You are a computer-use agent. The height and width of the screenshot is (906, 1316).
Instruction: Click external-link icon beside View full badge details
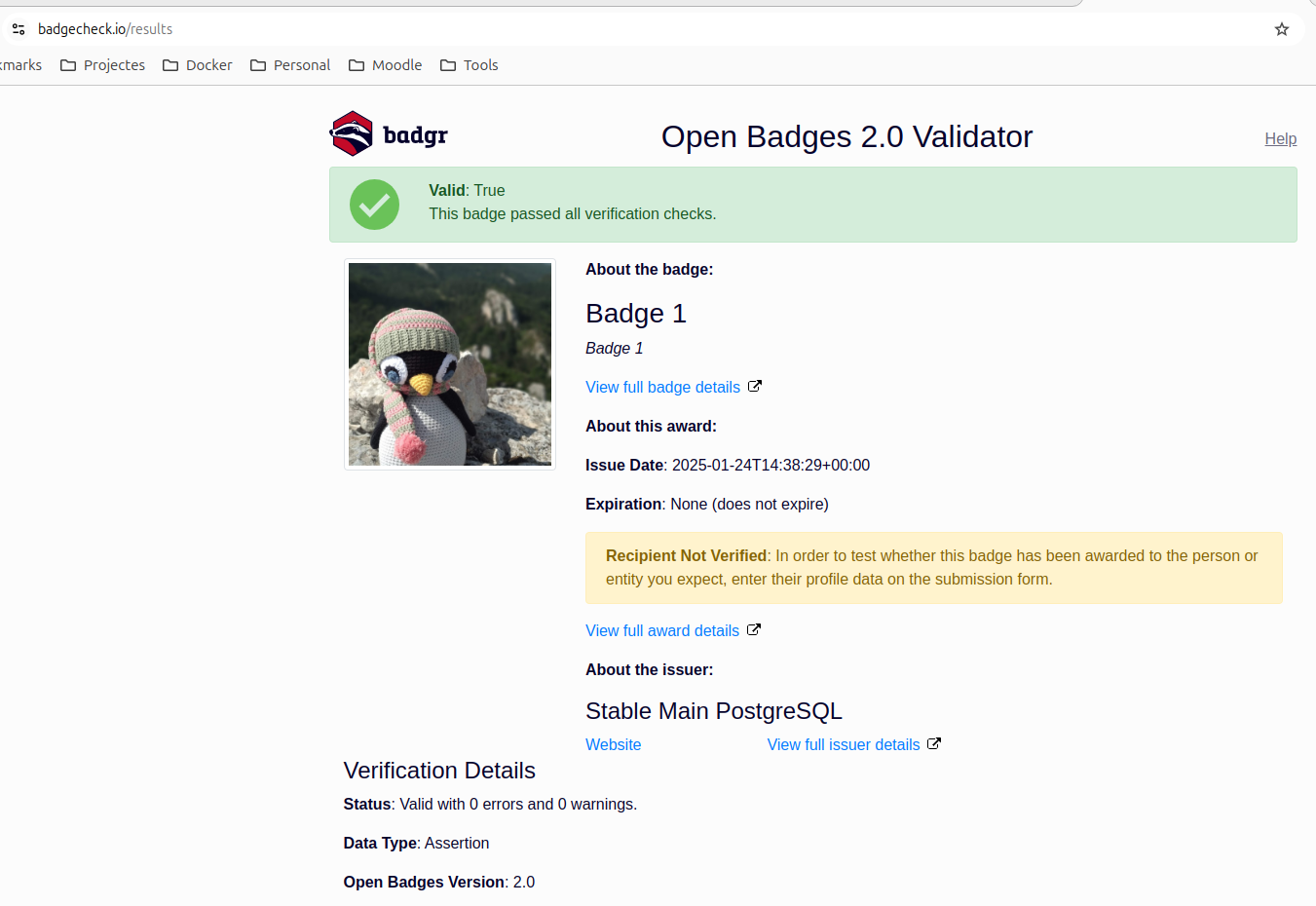click(755, 387)
